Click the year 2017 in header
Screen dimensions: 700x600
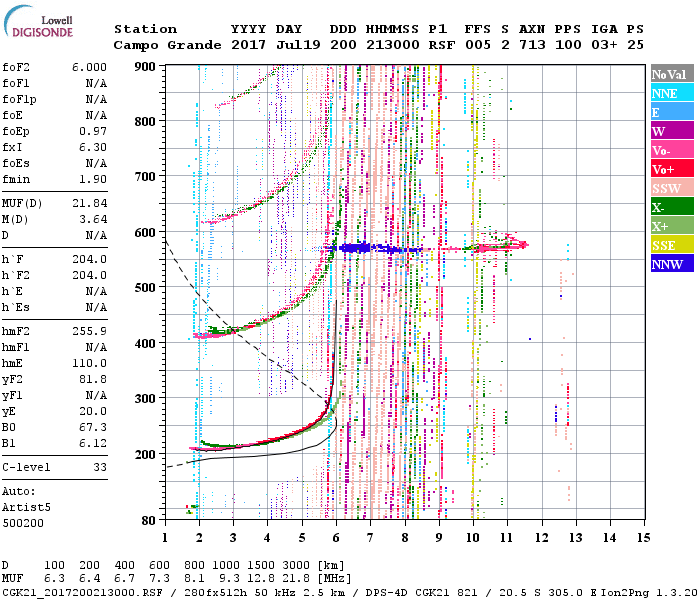(249, 45)
